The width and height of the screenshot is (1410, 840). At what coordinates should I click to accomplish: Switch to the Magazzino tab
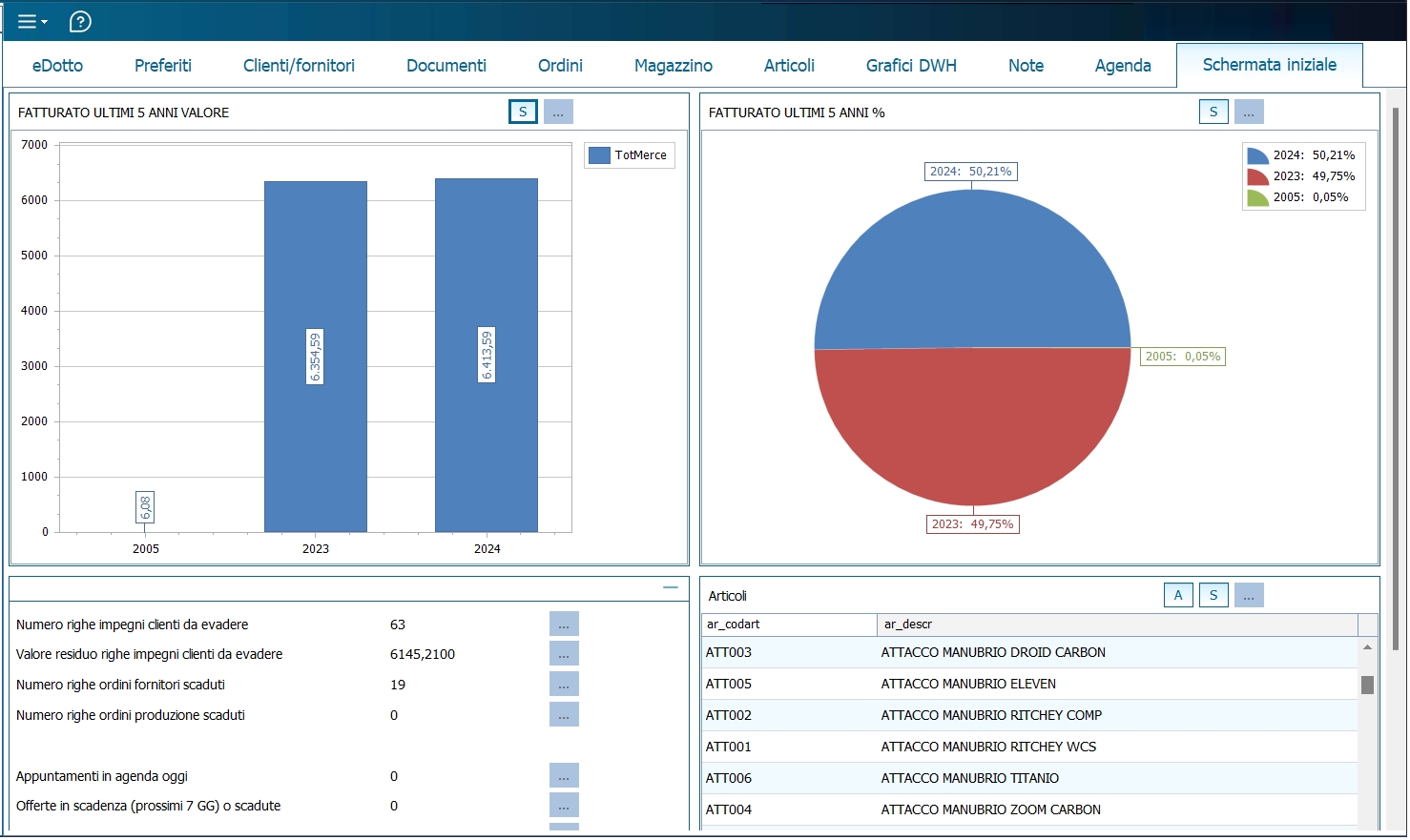click(673, 66)
